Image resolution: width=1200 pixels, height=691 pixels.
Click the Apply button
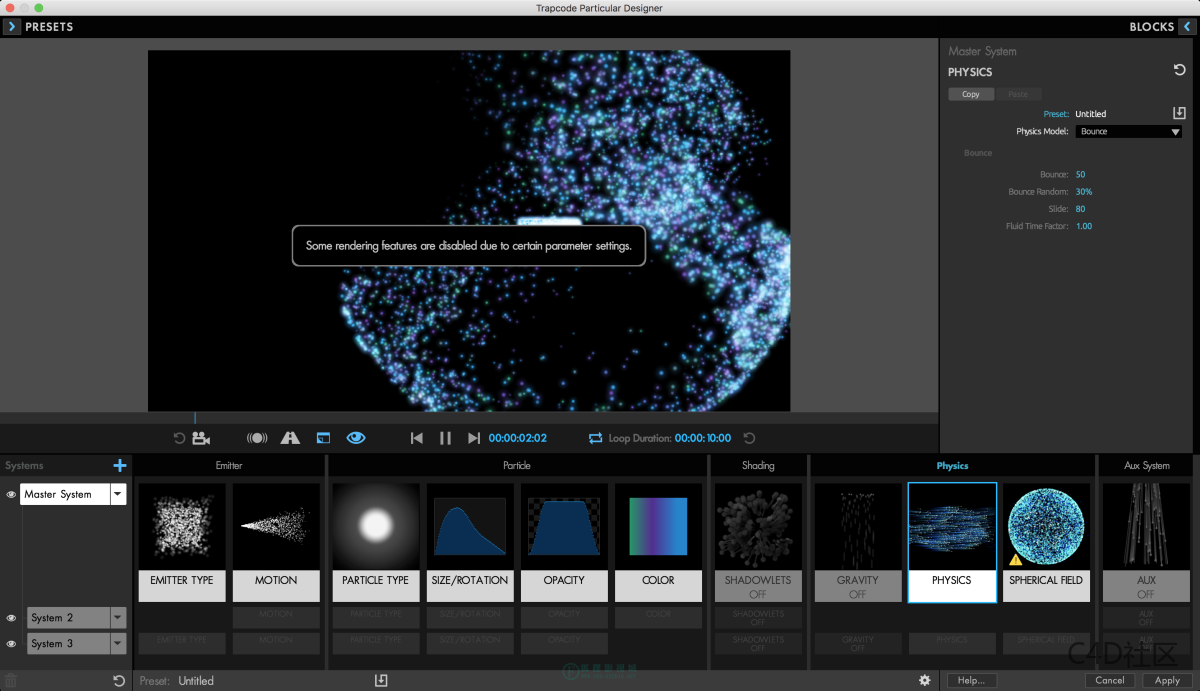tap(1167, 679)
